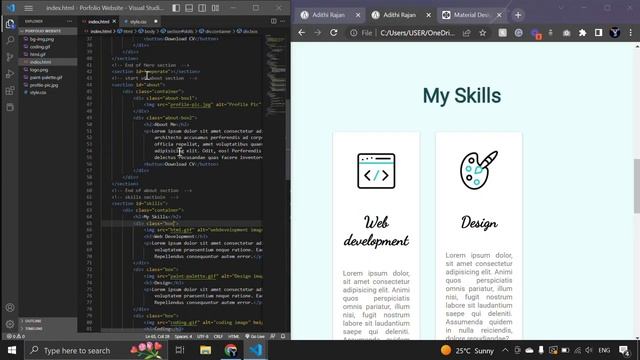The image size is (640, 360).
Task: Select the body breadcrumb in the editor
Action: coord(148,31)
